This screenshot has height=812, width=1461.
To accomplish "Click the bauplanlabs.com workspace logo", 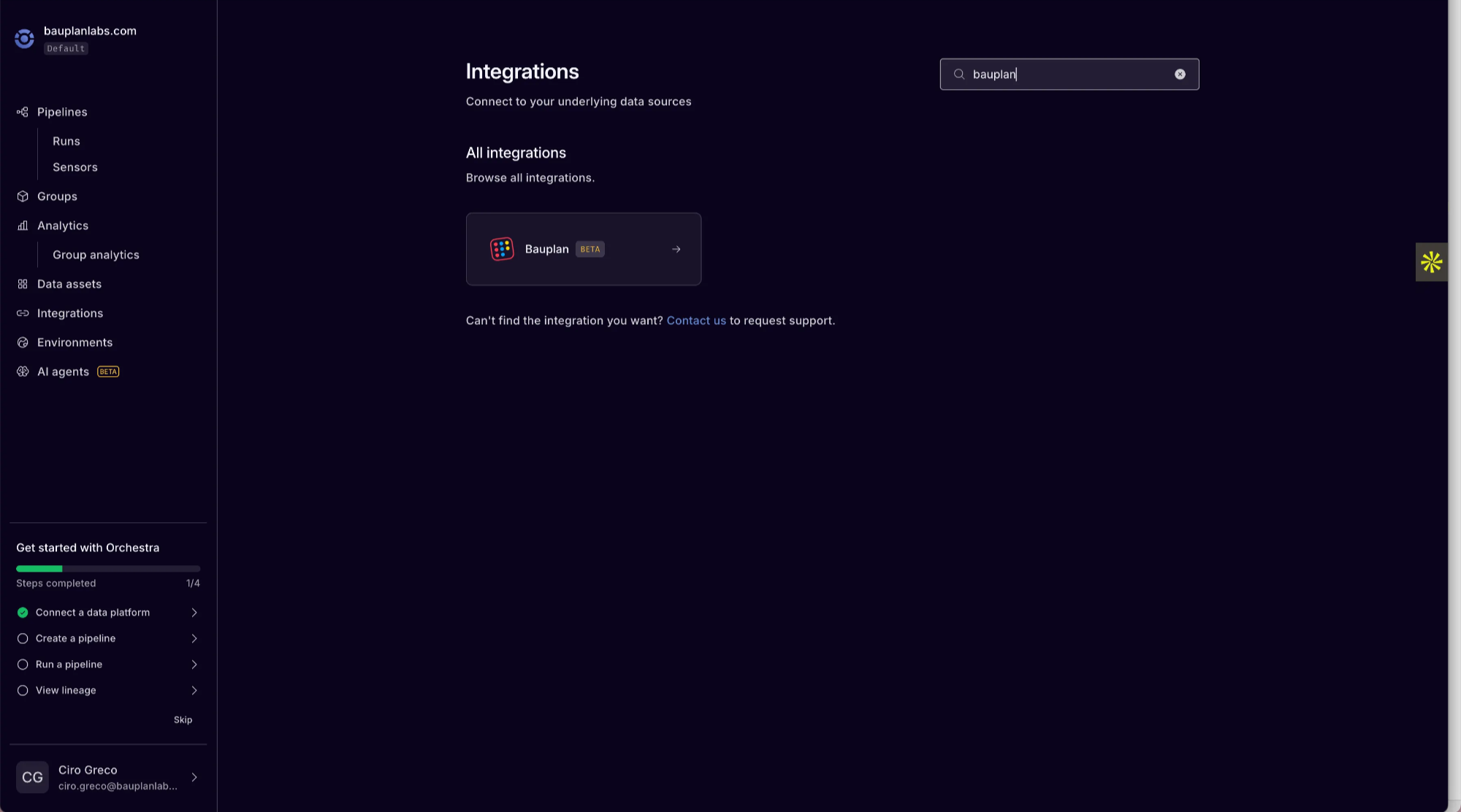I will pyautogui.click(x=24, y=38).
